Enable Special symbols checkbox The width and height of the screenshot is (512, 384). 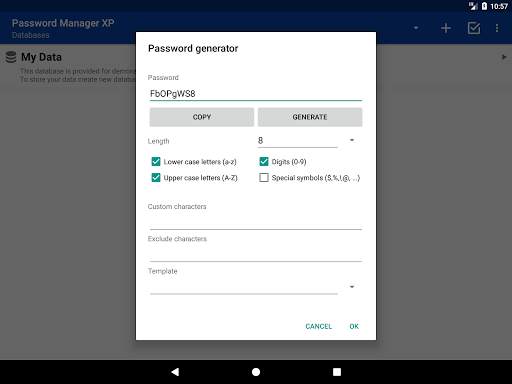point(264,178)
